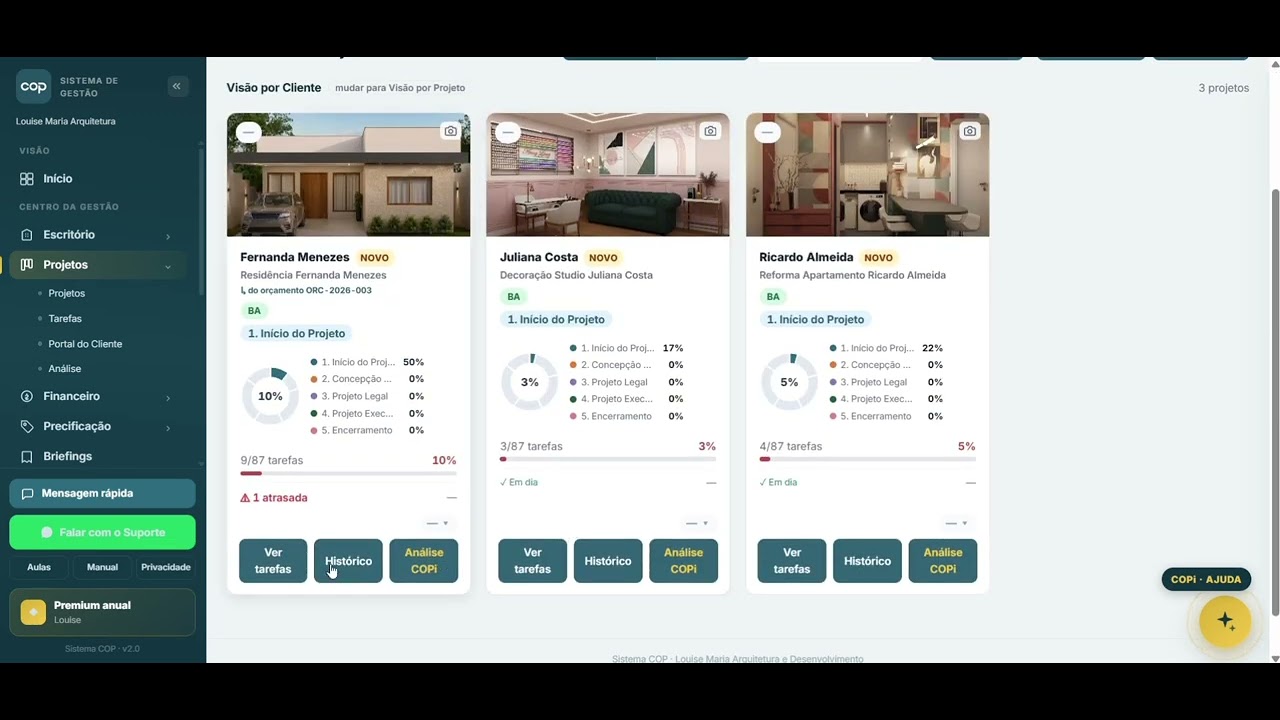This screenshot has height=720, width=1280.
Task: Click the Ricardo Almeida project thumbnail image
Action: 868,175
